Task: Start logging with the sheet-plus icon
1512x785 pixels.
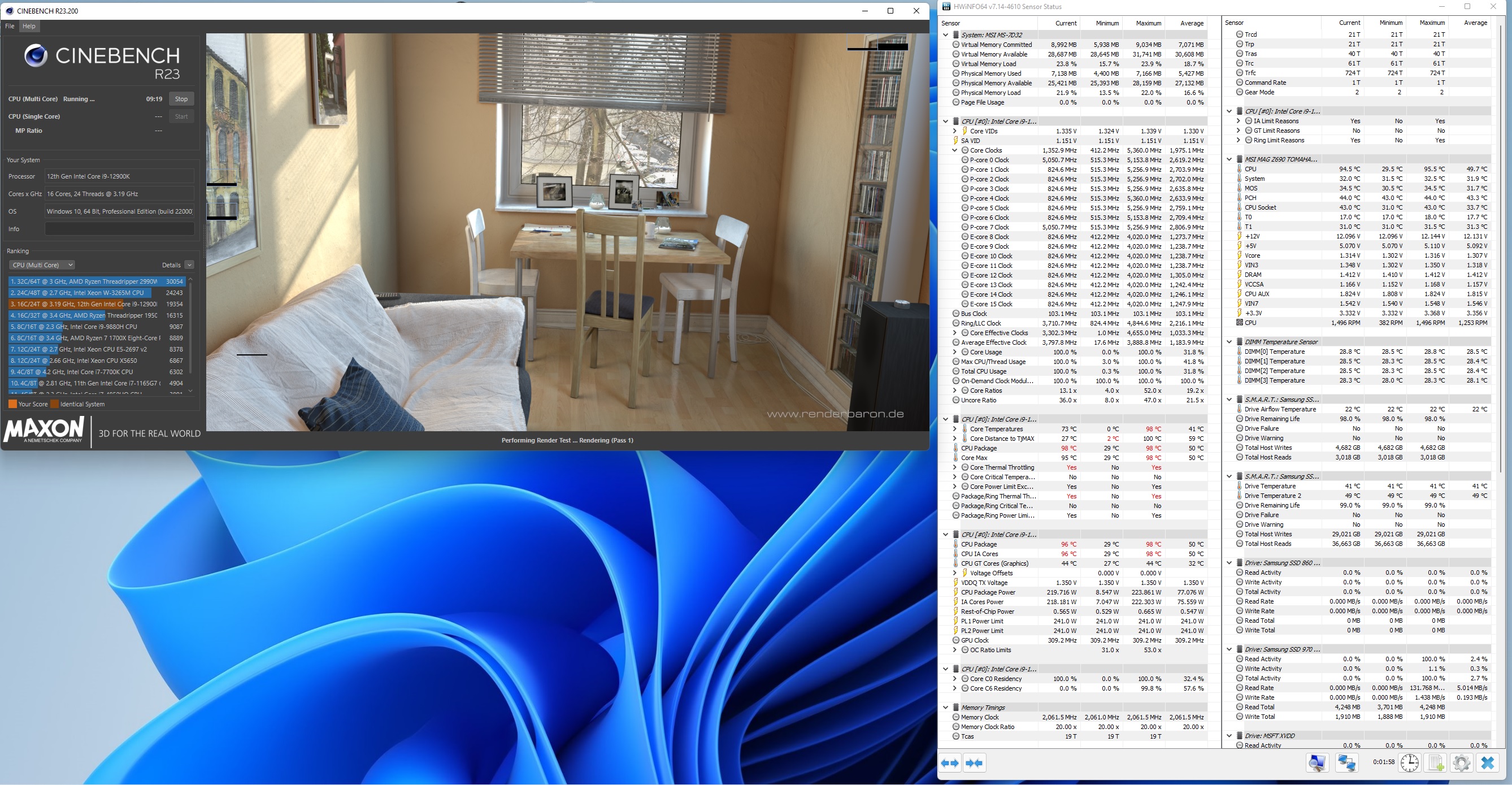Action: (1436, 763)
